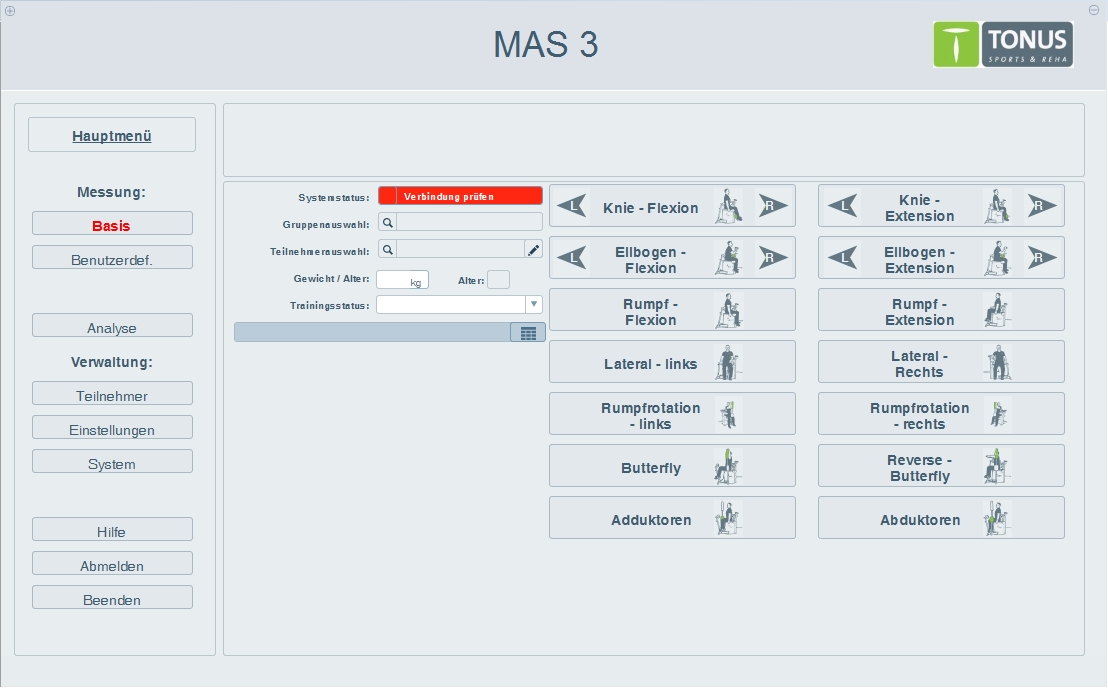Click left arrow on Knie - Flexion

(572, 206)
